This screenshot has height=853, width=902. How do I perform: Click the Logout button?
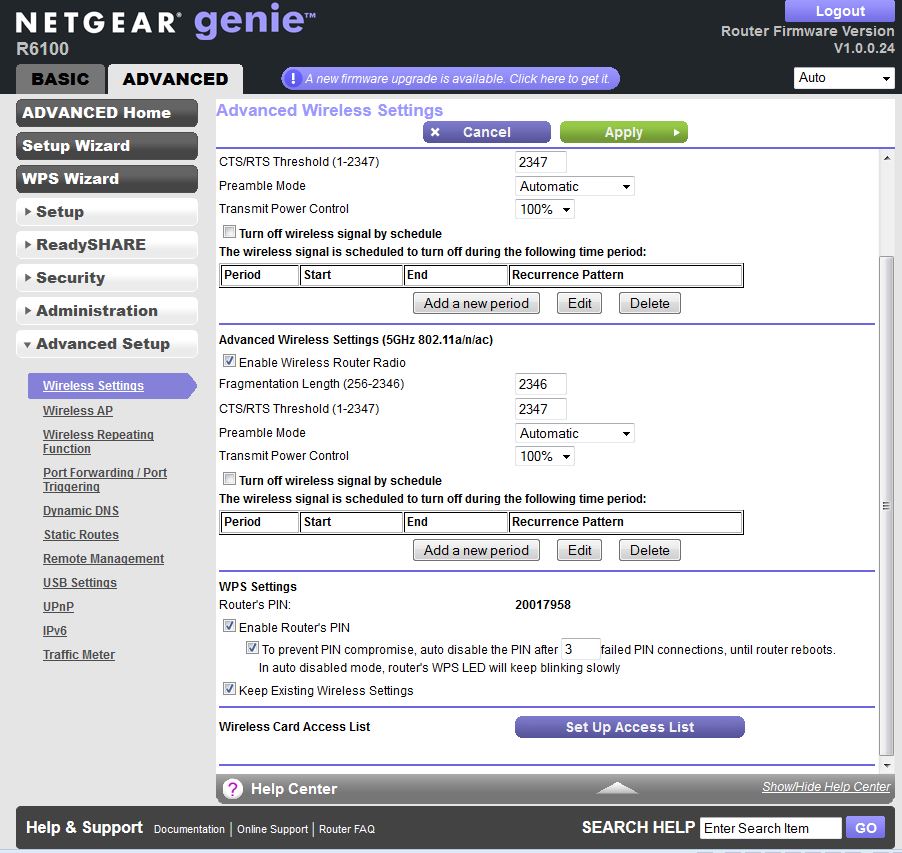pyautogui.click(x=839, y=11)
